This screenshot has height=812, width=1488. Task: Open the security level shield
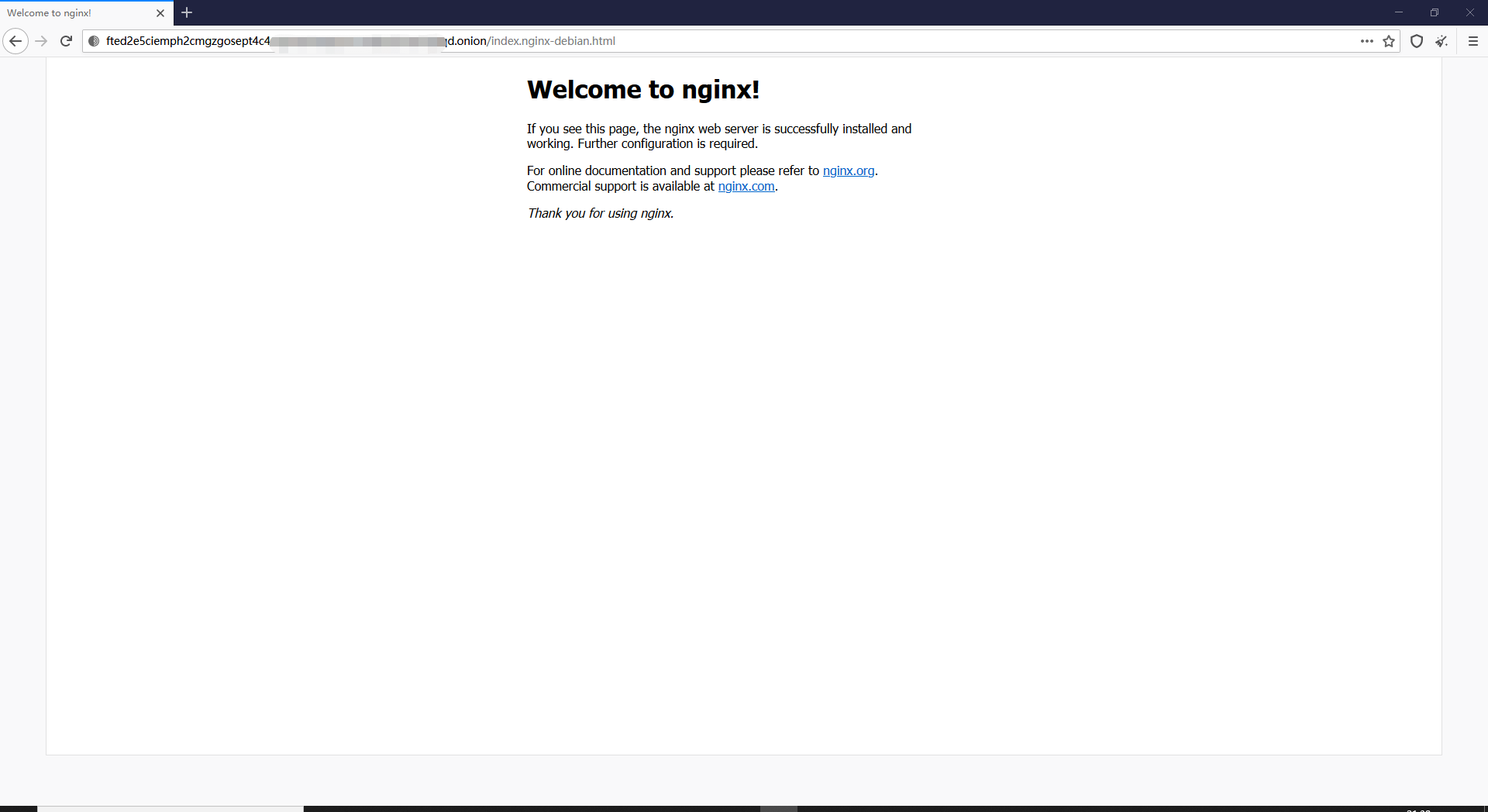1417,41
